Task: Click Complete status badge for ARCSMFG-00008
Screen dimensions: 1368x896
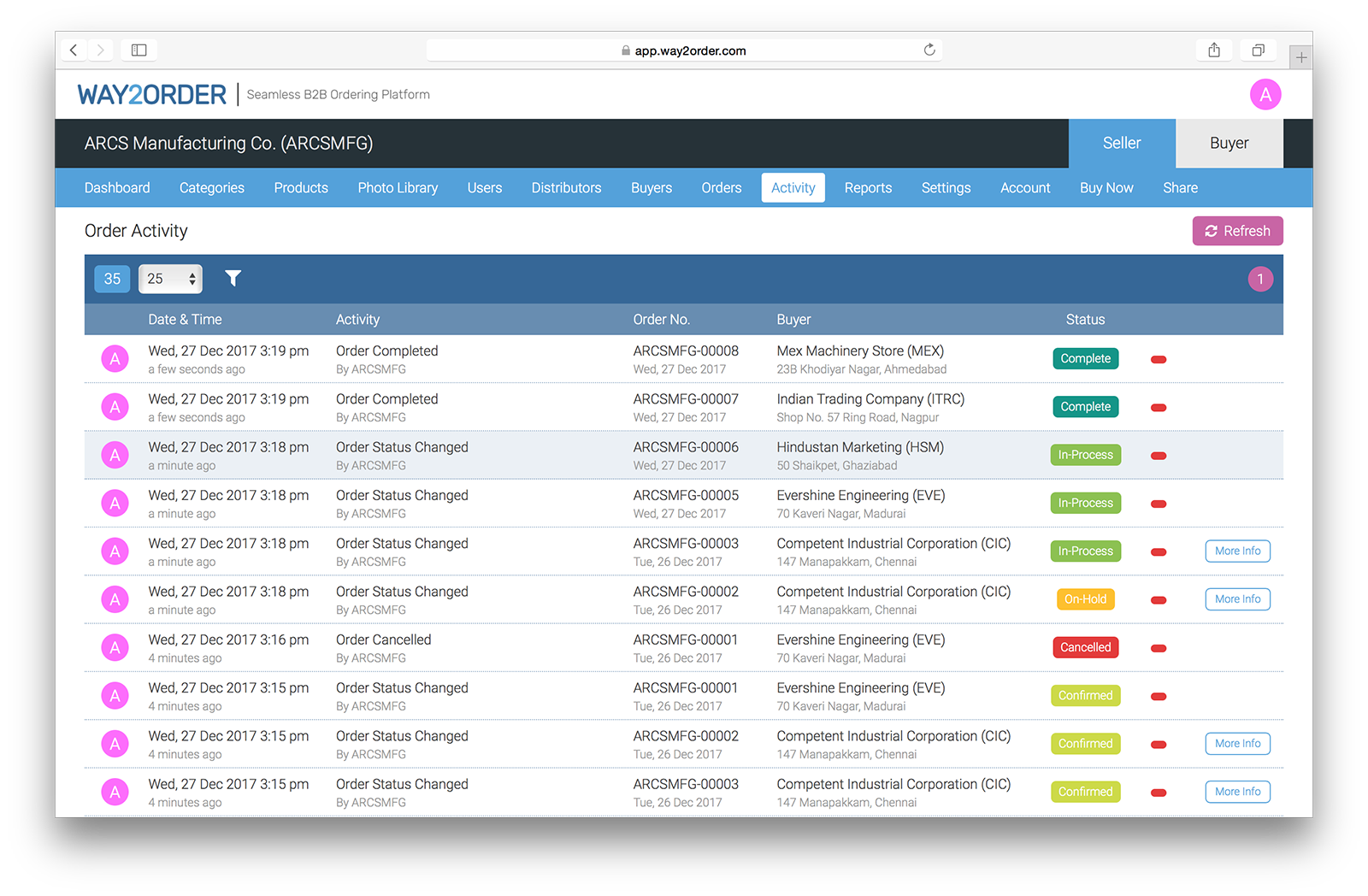Action: click(x=1086, y=359)
